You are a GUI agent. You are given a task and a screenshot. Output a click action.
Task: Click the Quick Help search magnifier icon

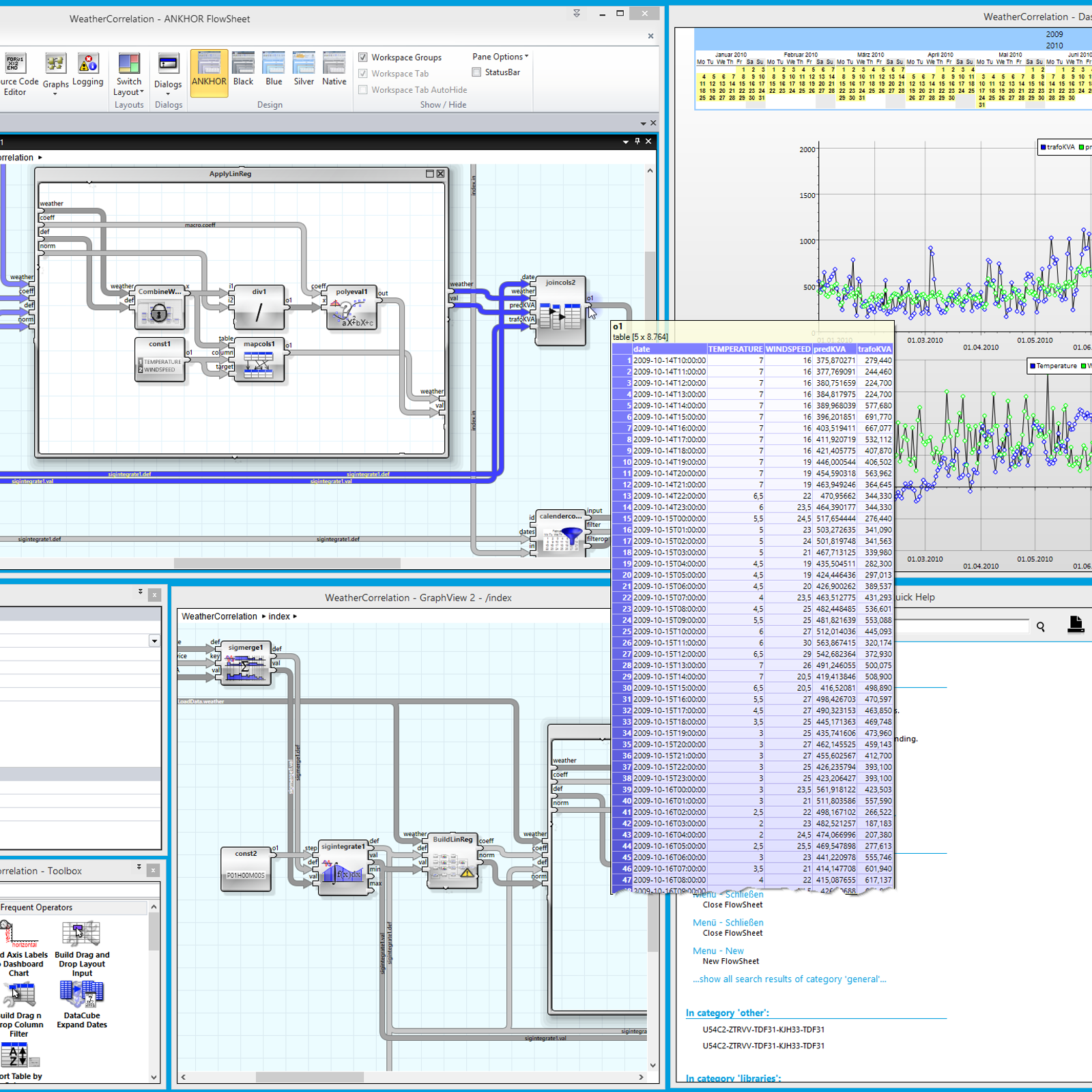click(x=1040, y=627)
